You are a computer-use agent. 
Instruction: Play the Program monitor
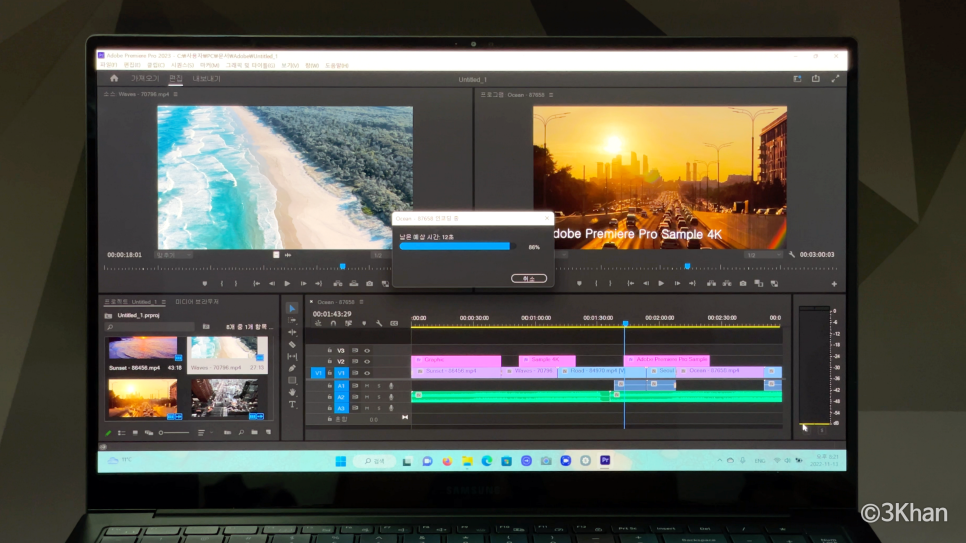tap(661, 284)
